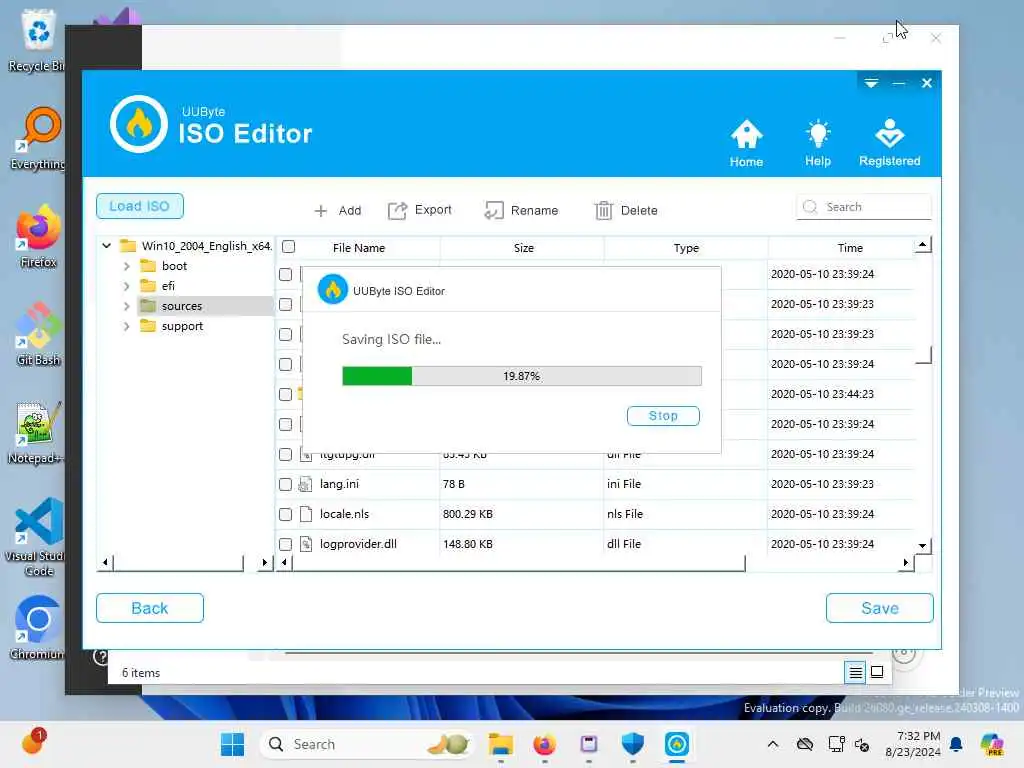1024x768 pixels.
Task: Sort by the Type column header
Action: click(x=686, y=248)
